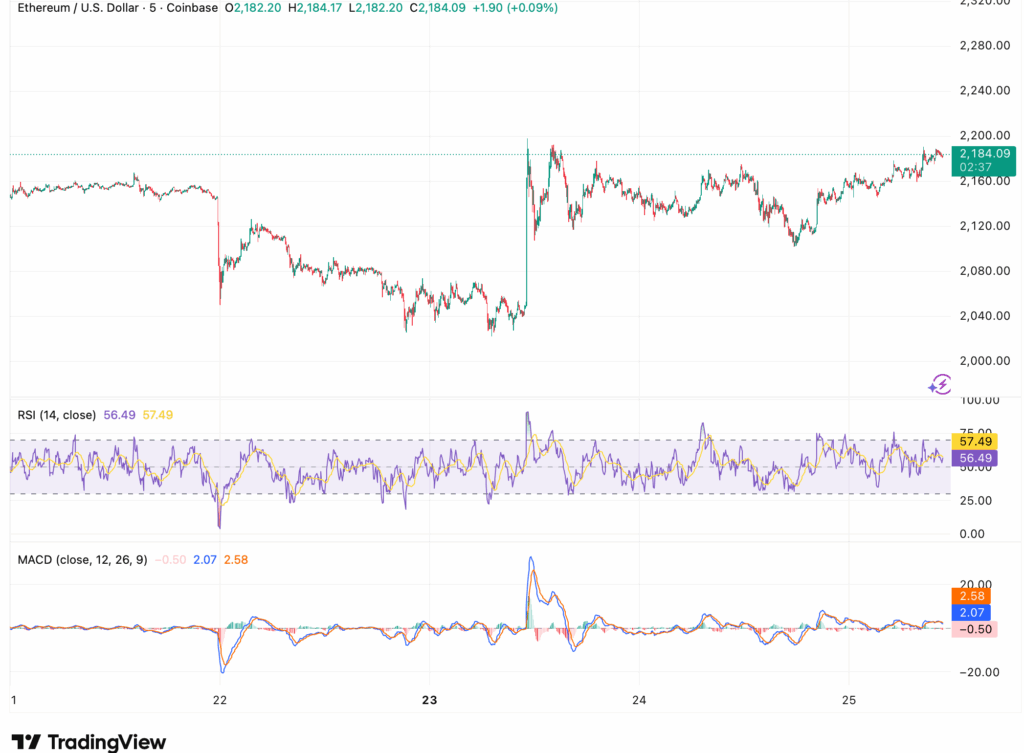Select the MACD (close, 12, 26, 9) label
Screen dimensions: 1024x753
click(82, 560)
